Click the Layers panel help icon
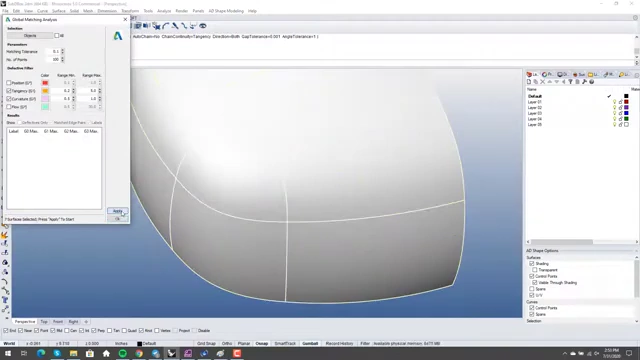 click(591, 82)
